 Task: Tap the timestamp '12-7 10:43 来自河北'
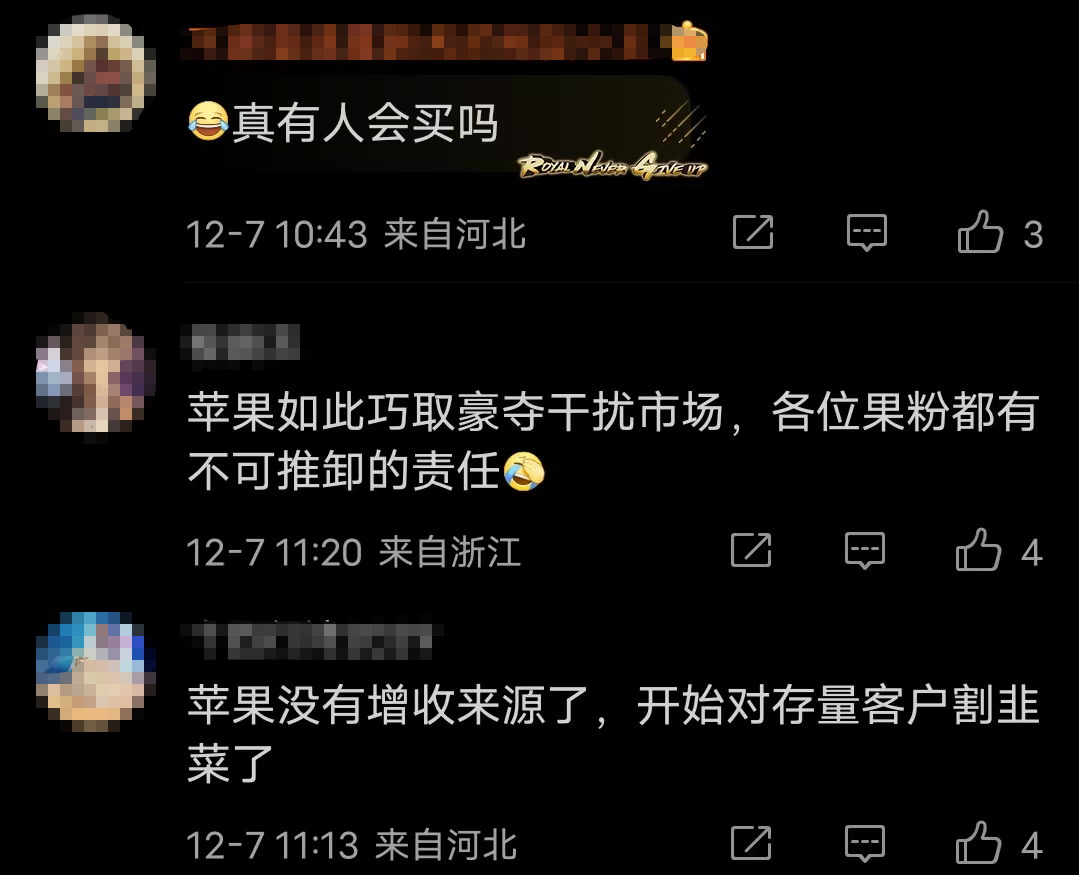[x=356, y=235]
